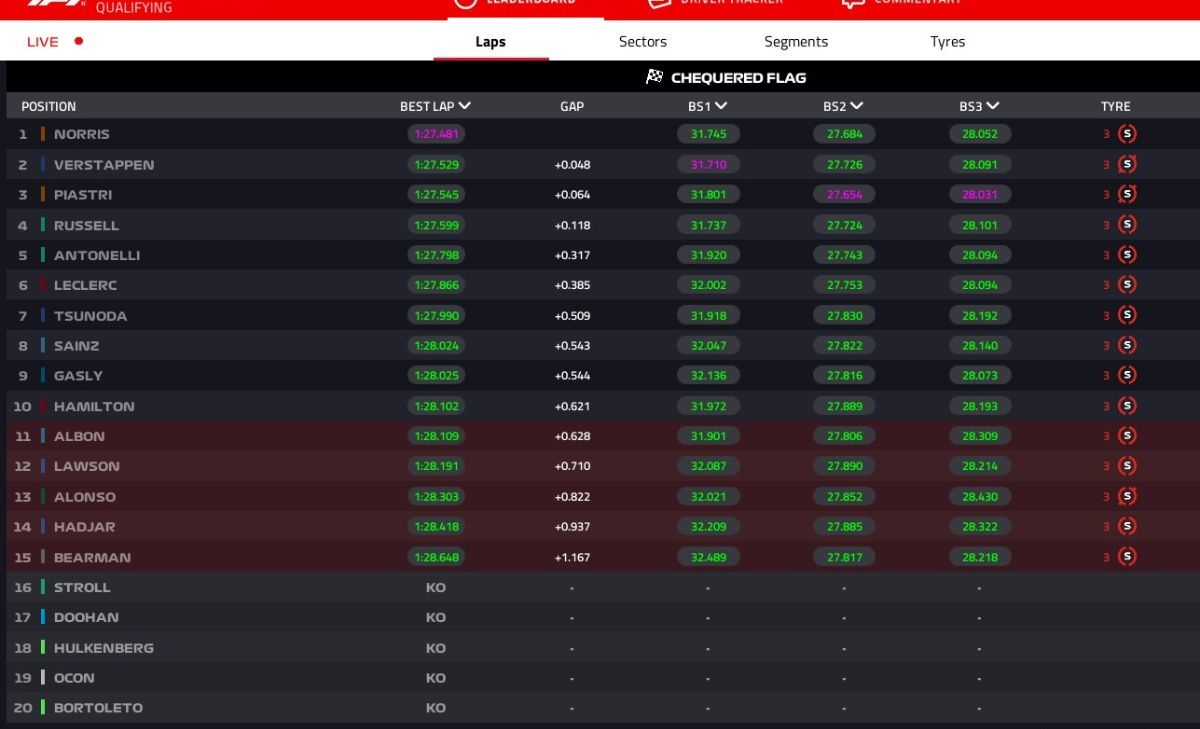Click the soft tyre icon in Hamilton's row
Viewport: 1200px width, 729px height.
coord(1127,406)
